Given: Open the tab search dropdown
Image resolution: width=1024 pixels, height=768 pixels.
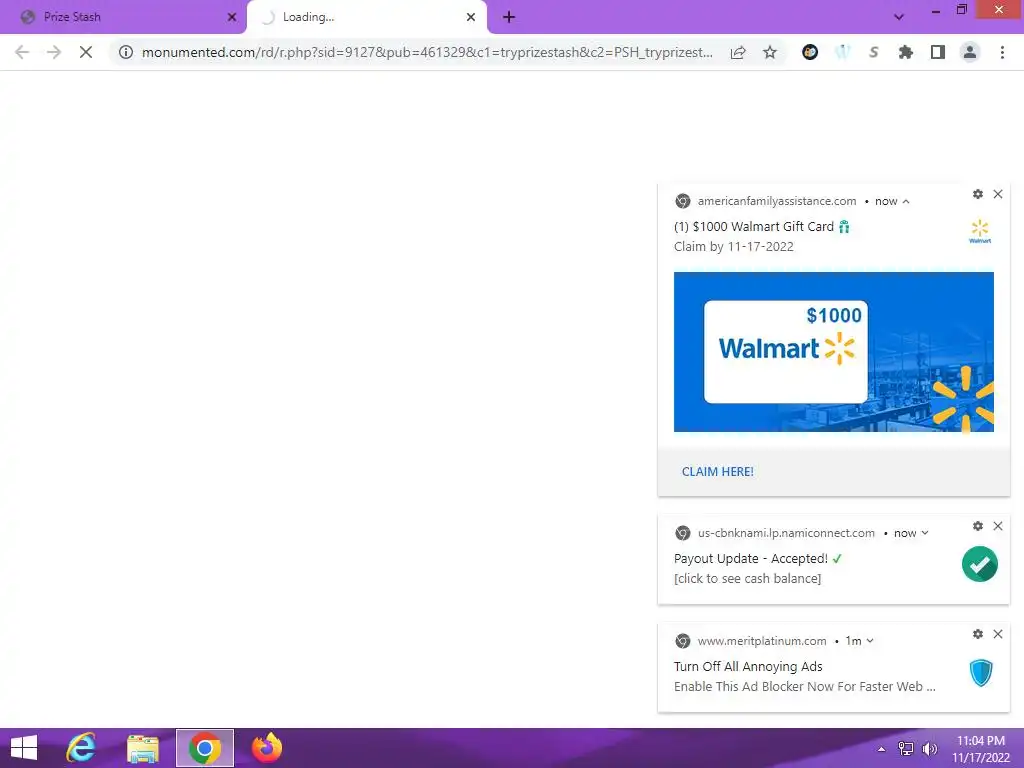Looking at the screenshot, I should [x=899, y=17].
